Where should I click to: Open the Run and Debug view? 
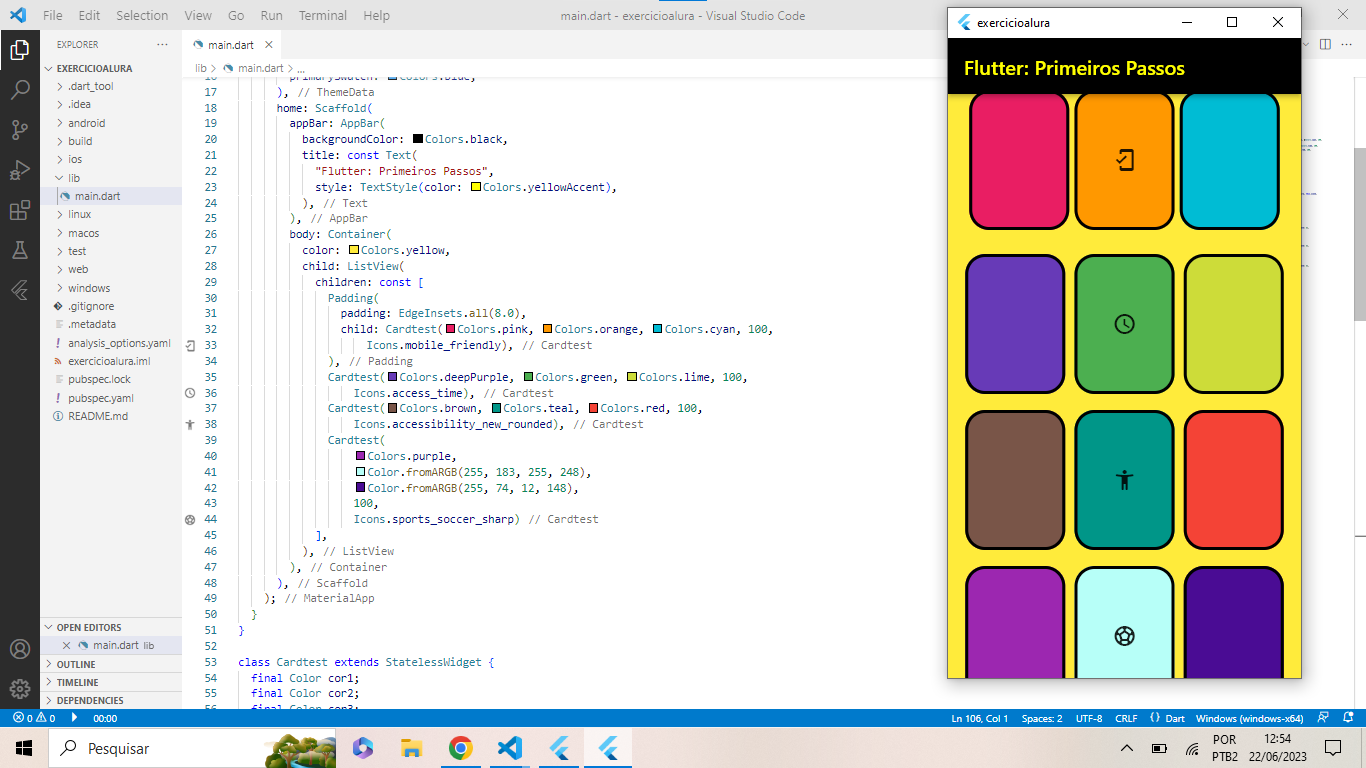tap(20, 170)
